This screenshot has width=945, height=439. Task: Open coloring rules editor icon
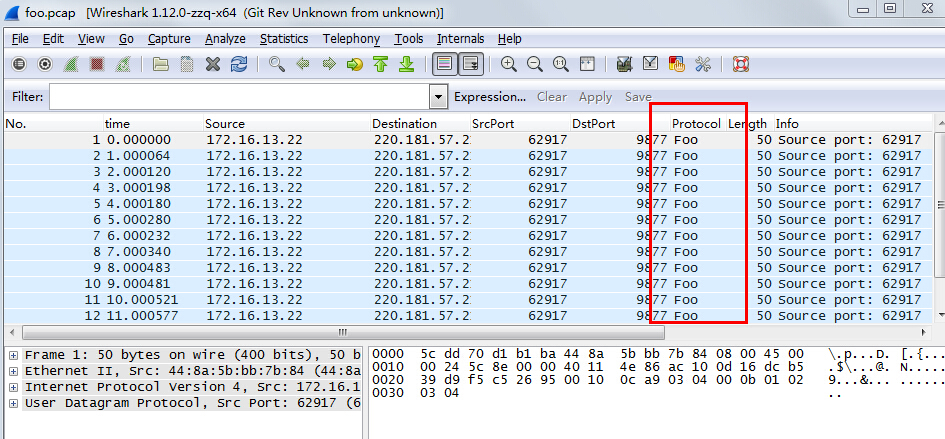point(677,64)
